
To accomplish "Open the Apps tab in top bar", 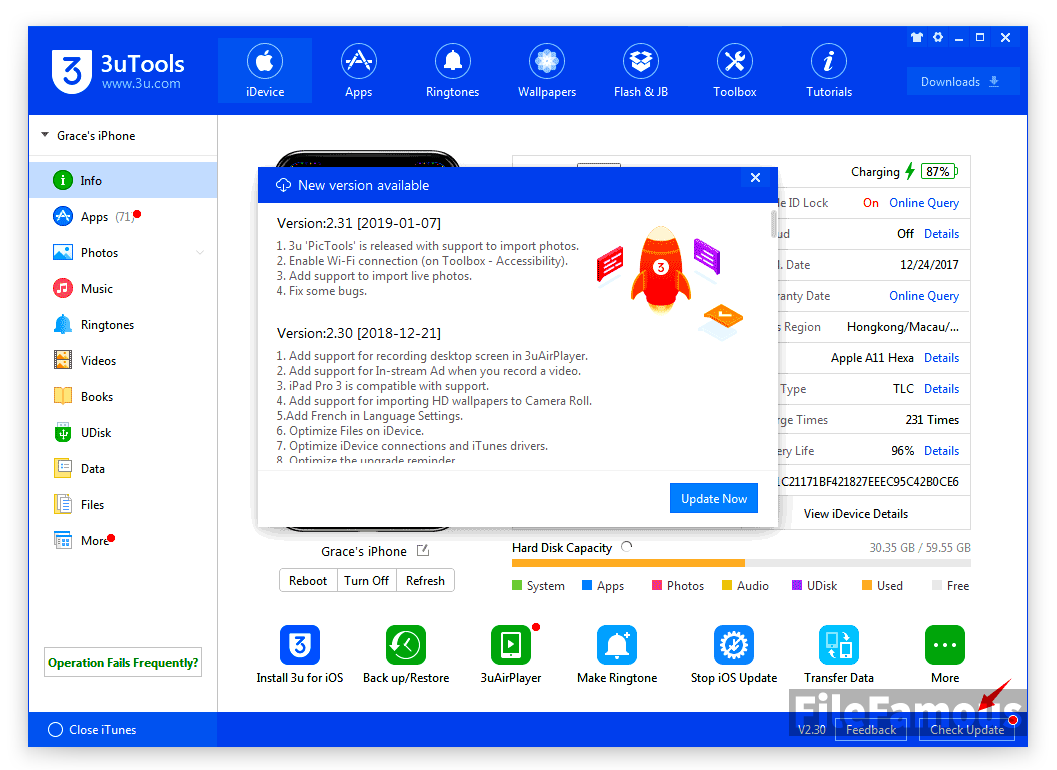I will tap(359, 71).
